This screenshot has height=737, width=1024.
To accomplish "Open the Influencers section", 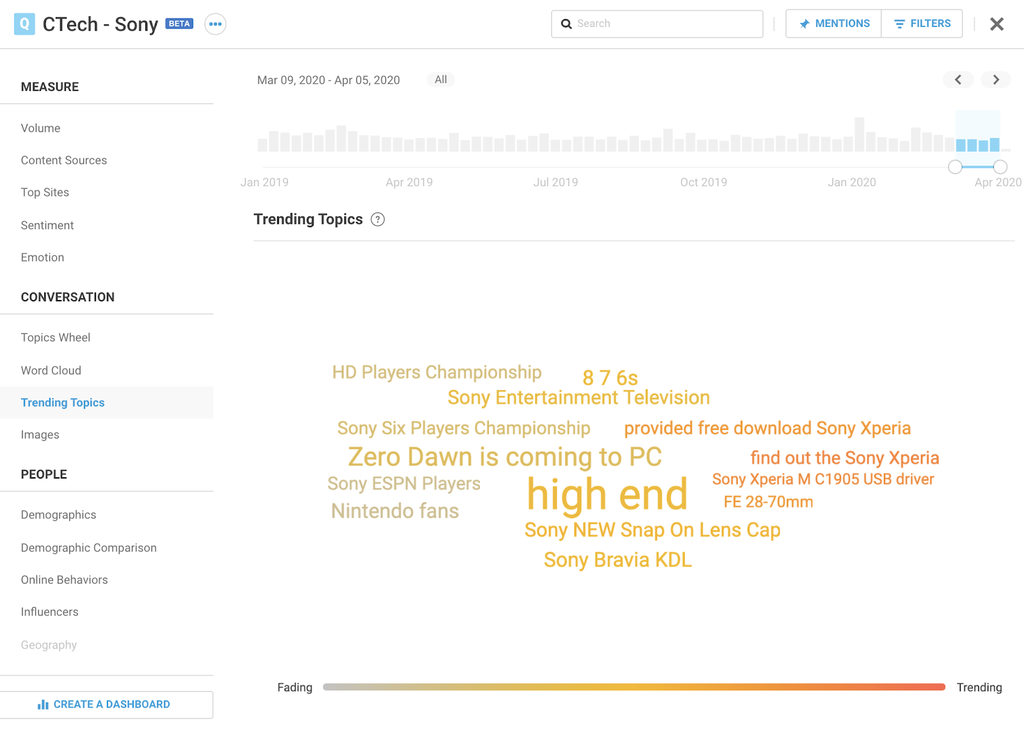I will (x=50, y=612).
